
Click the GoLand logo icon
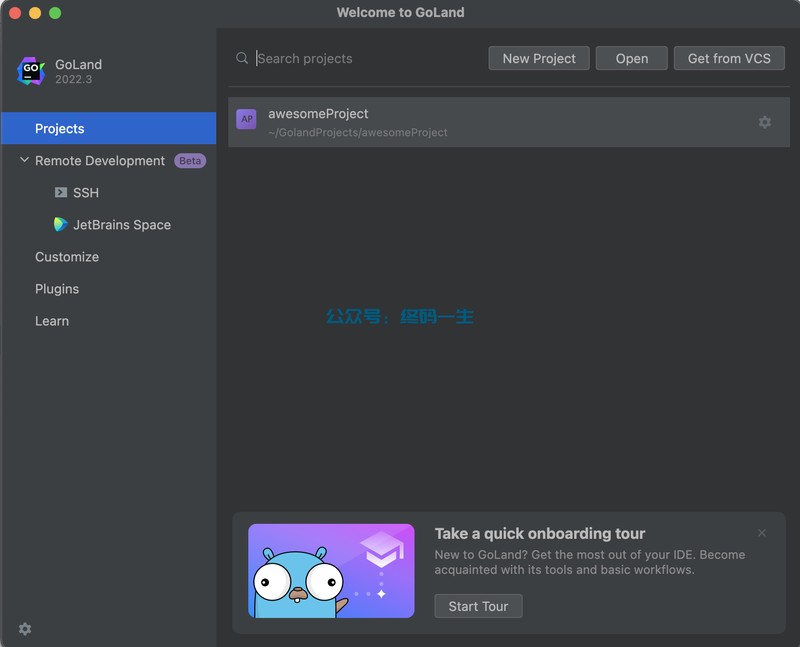point(32,71)
